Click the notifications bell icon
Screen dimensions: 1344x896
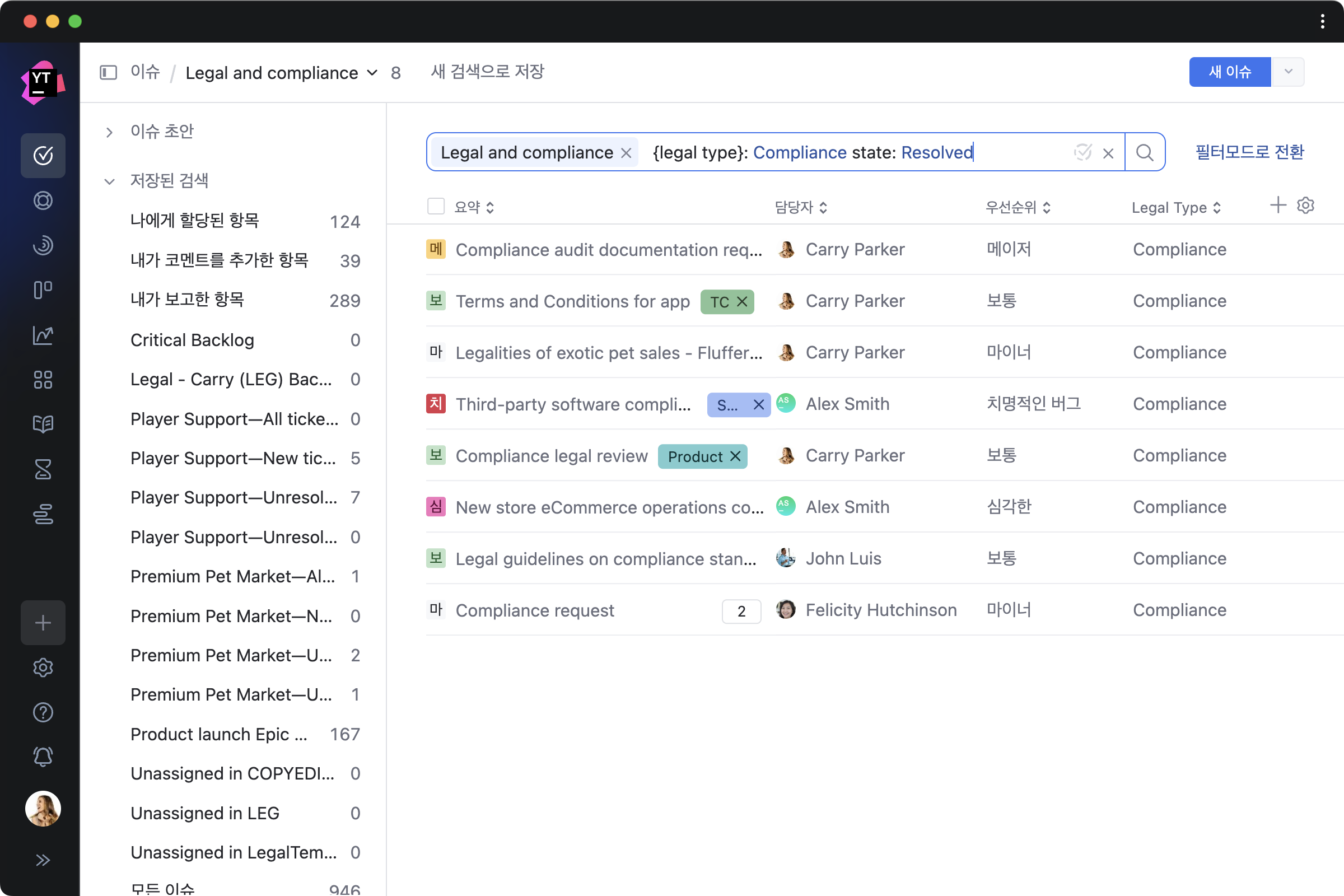[x=43, y=757]
